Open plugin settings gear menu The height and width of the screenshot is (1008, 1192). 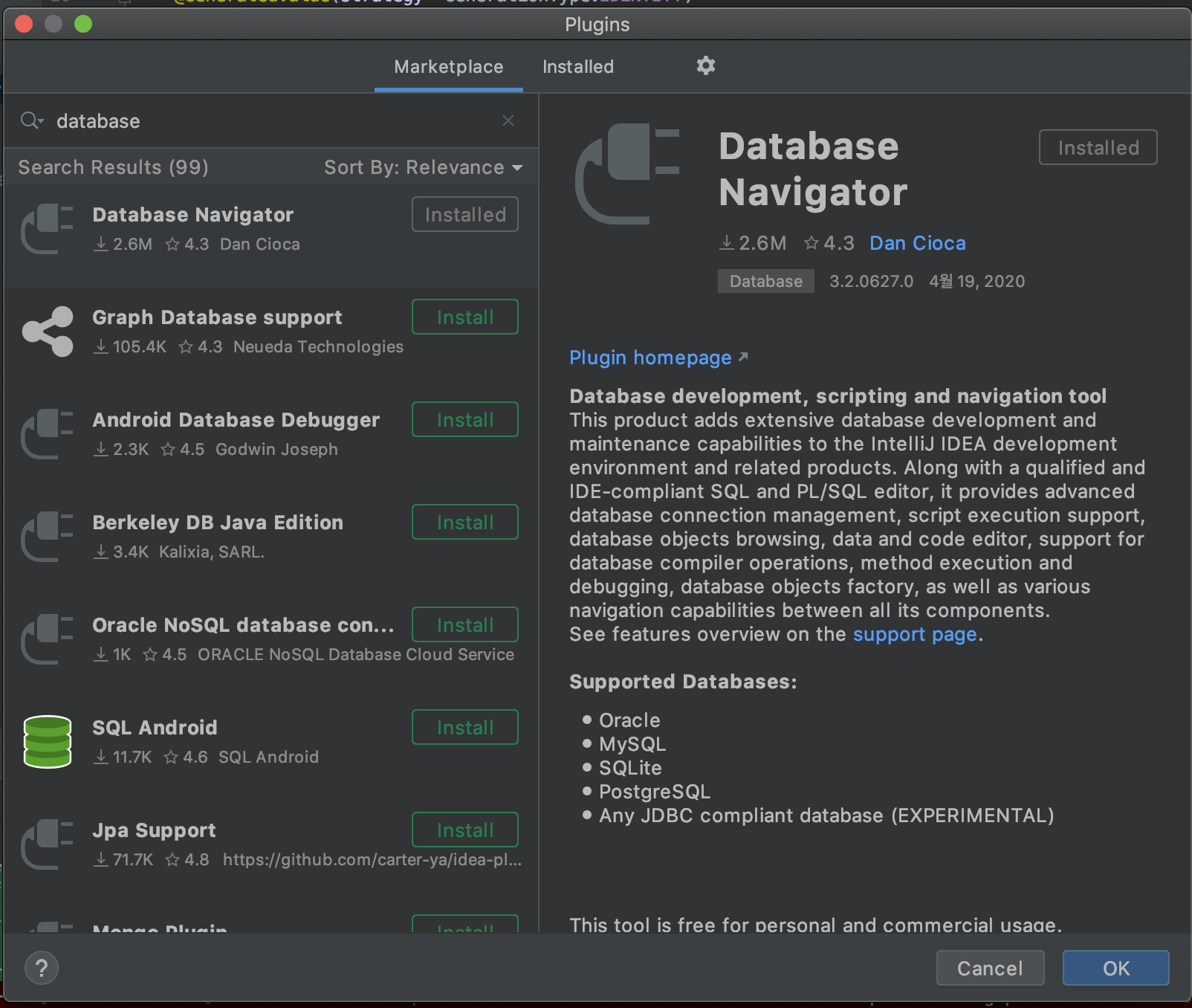coord(705,66)
